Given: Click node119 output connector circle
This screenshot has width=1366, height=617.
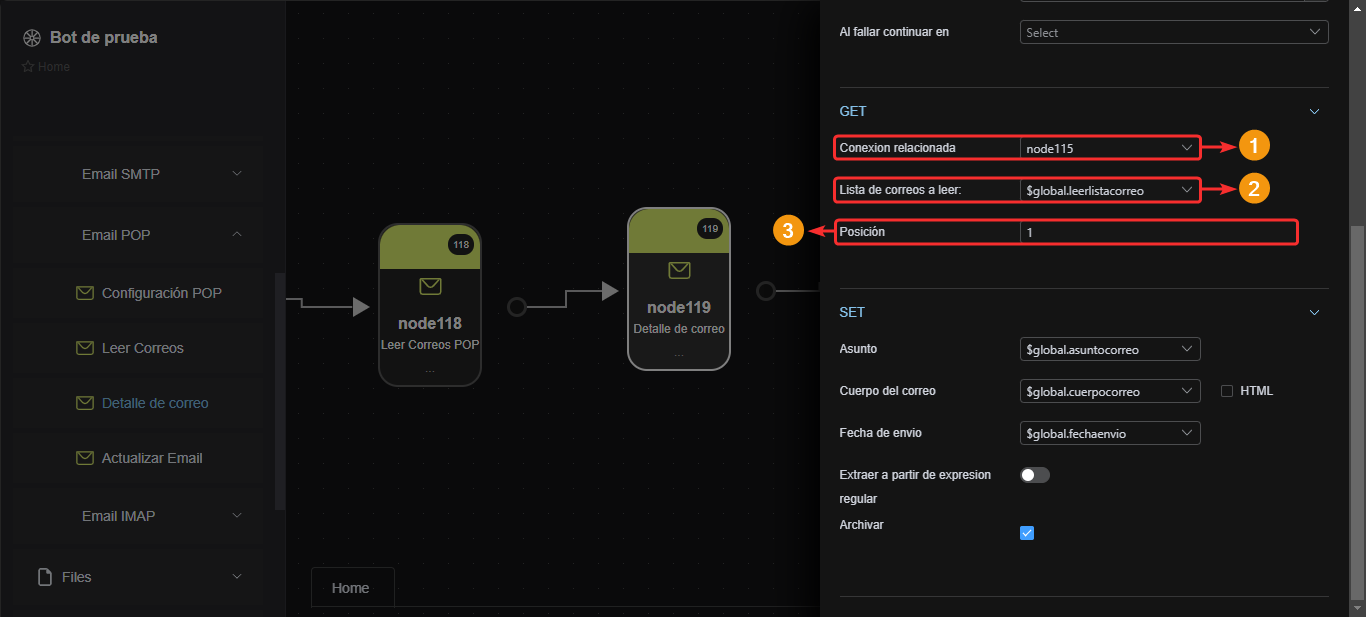Looking at the screenshot, I should click(x=765, y=291).
